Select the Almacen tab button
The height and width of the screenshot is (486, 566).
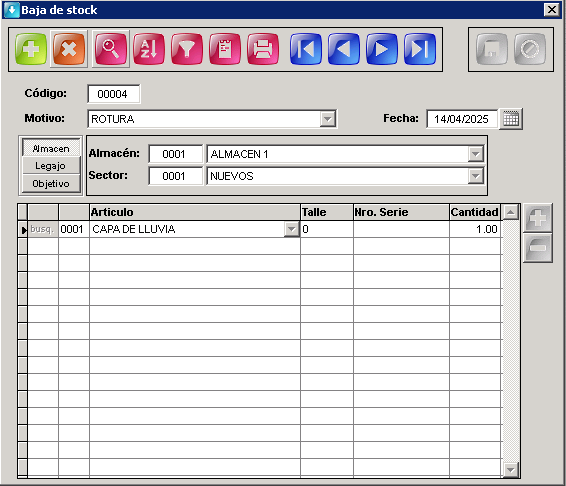pos(51,148)
